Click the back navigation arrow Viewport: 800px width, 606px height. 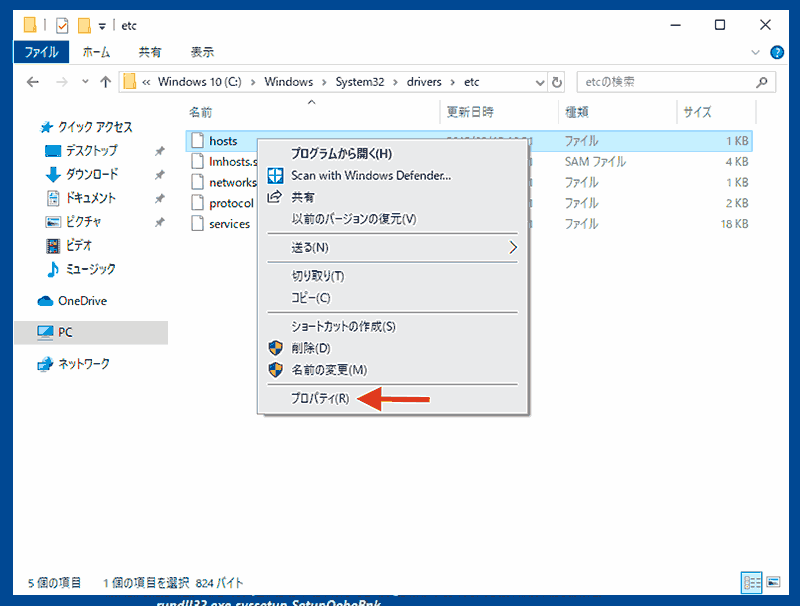tap(32, 81)
